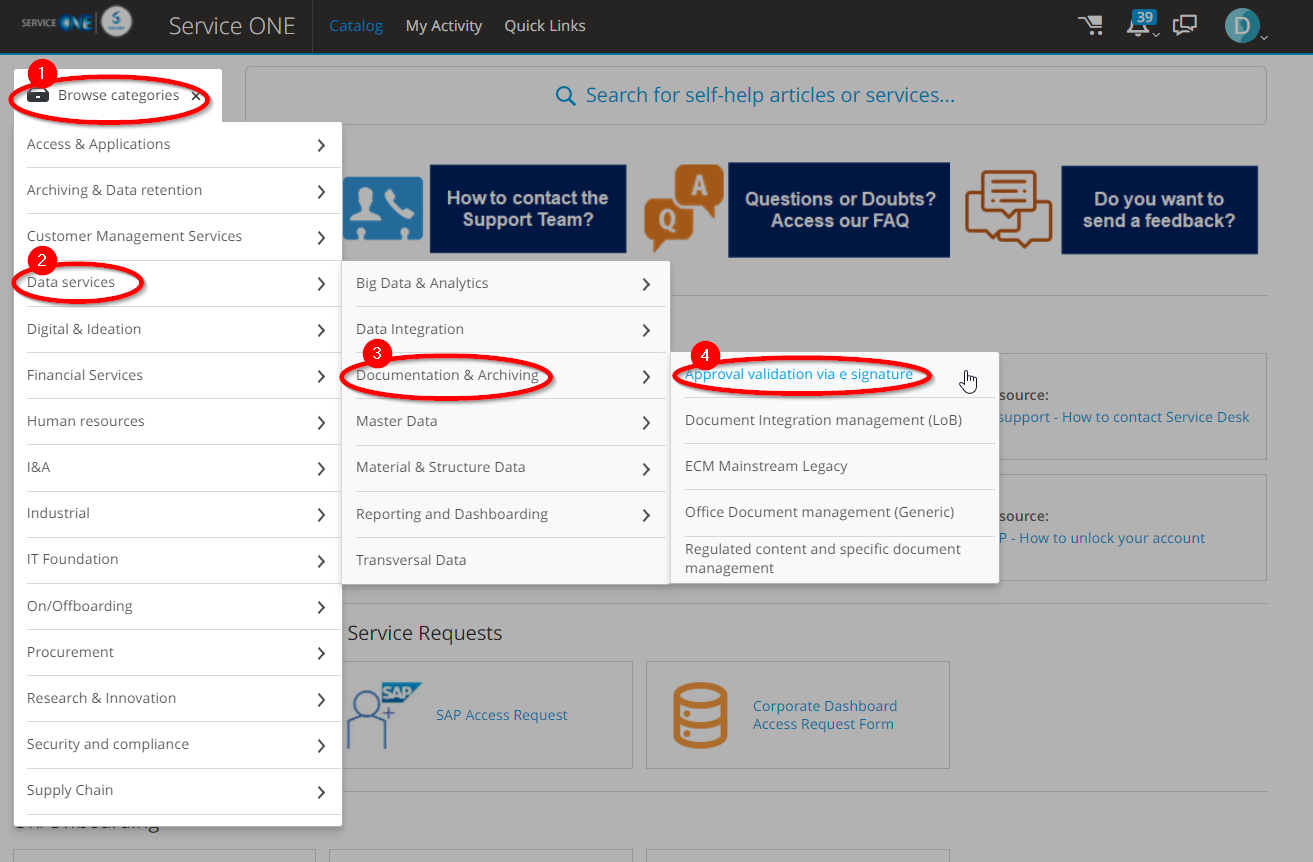Open the notifications bell with 39 badge
This screenshot has height=862, width=1313.
1140,25
